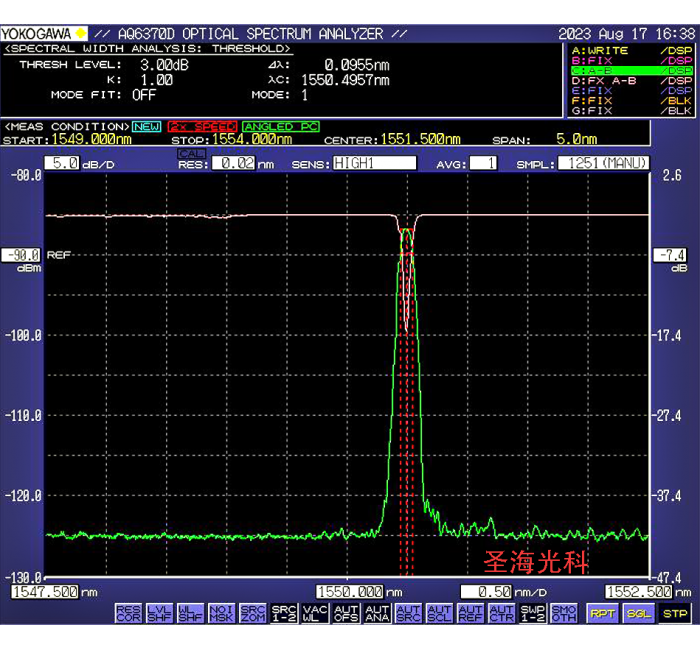Viewport: 700px width, 650px height.
Task: Toggle the ANGLED PC indicator
Action: click(x=282, y=127)
